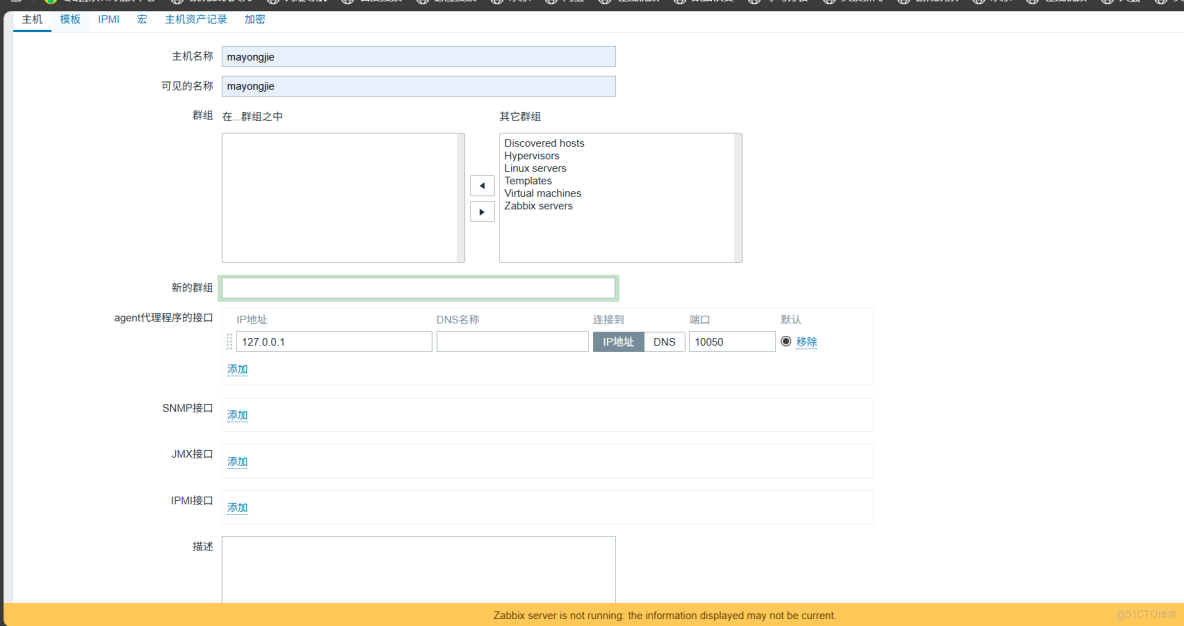Open the IPMI tab
The height and width of the screenshot is (626, 1184).
coord(109,20)
